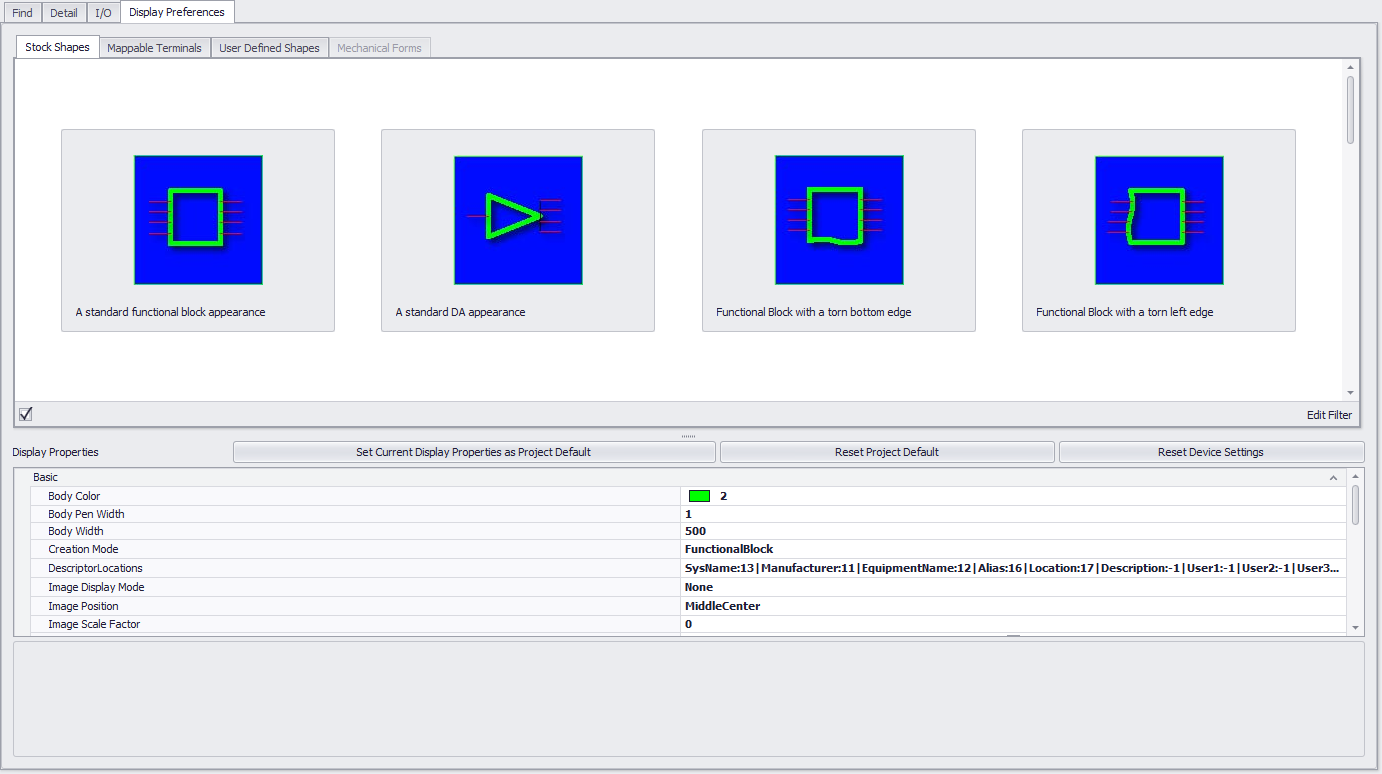1382x774 pixels.
Task: Select the Creation Mode property label
Action: click(x=83, y=549)
